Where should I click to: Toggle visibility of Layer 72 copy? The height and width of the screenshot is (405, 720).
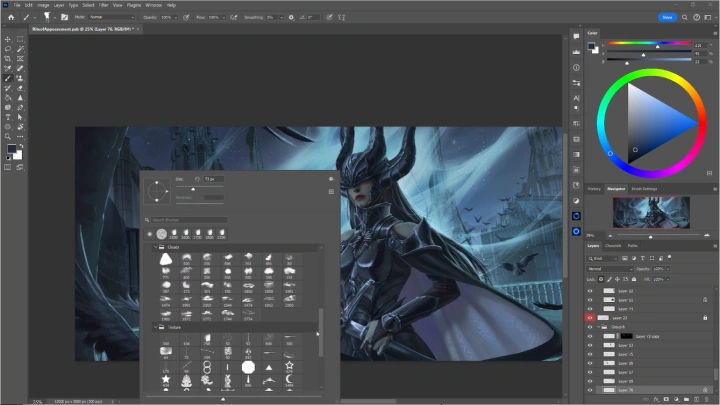click(x=590, y=336)
